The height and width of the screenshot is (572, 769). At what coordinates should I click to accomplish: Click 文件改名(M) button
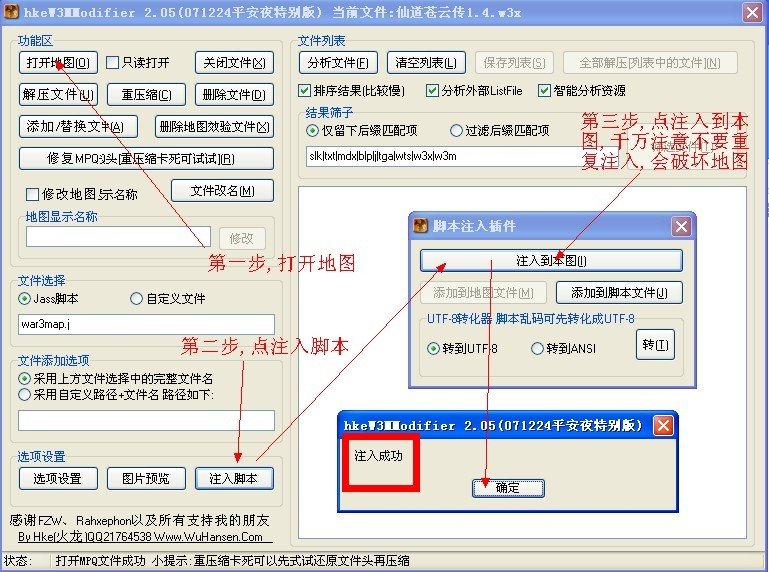click(222, 190)
